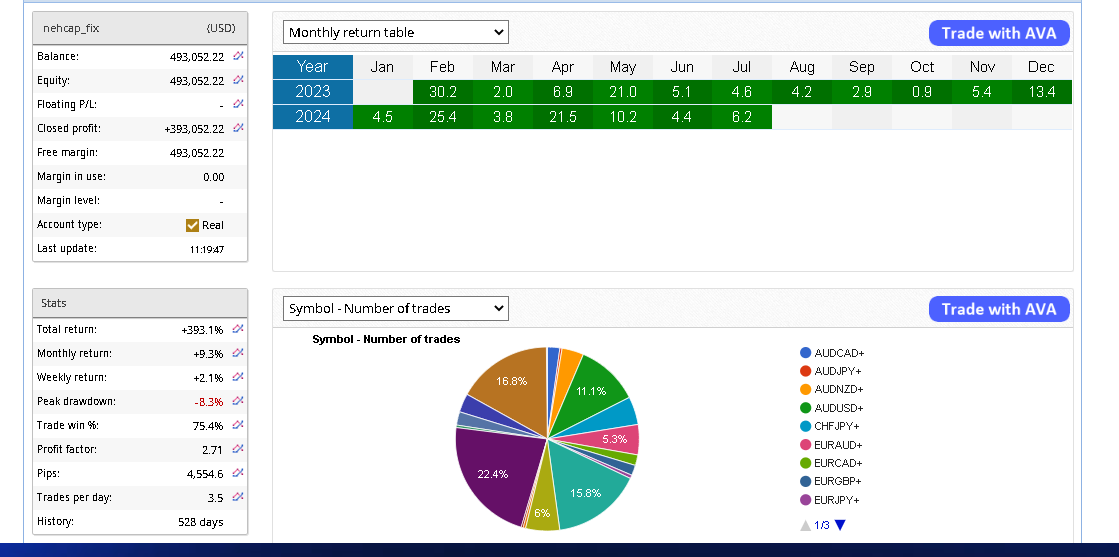
Task: Click the top Trade with AVA button
Action: coord(998,33)
